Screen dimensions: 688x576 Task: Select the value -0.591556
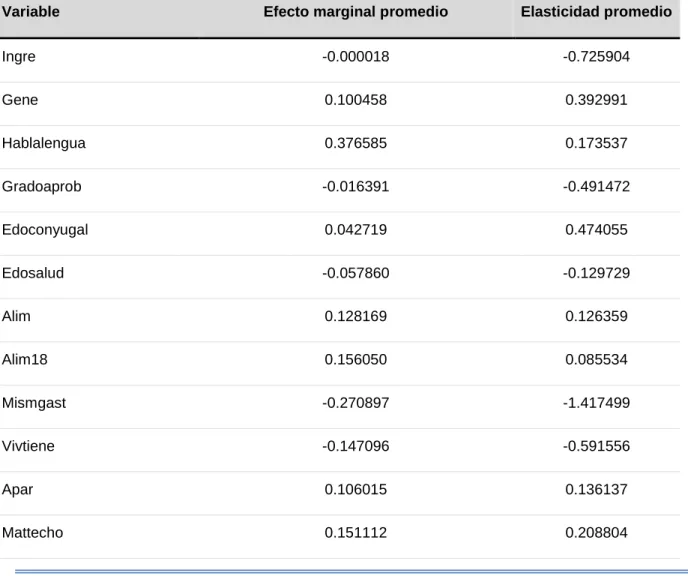click(596, 446)
